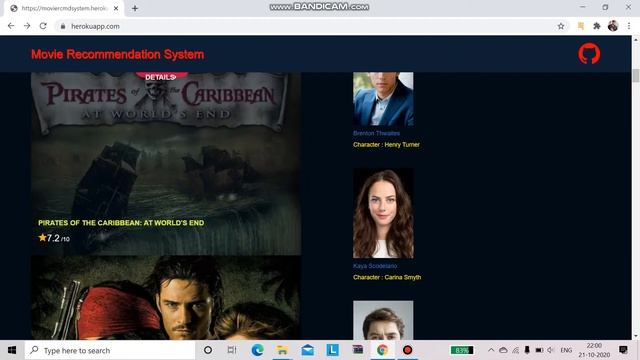Open Bandicam recorder in taskbar

(407, 350)
